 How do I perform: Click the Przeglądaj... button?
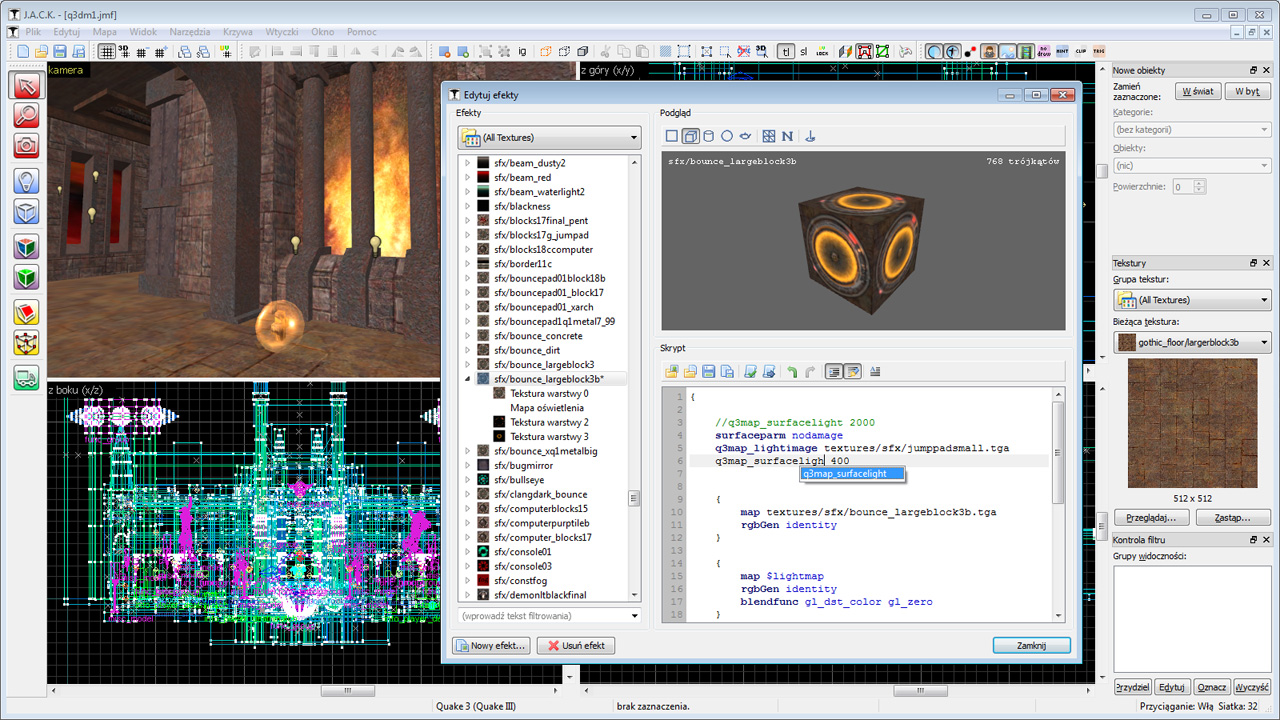pyautogui.click(x=1151, y=518)
